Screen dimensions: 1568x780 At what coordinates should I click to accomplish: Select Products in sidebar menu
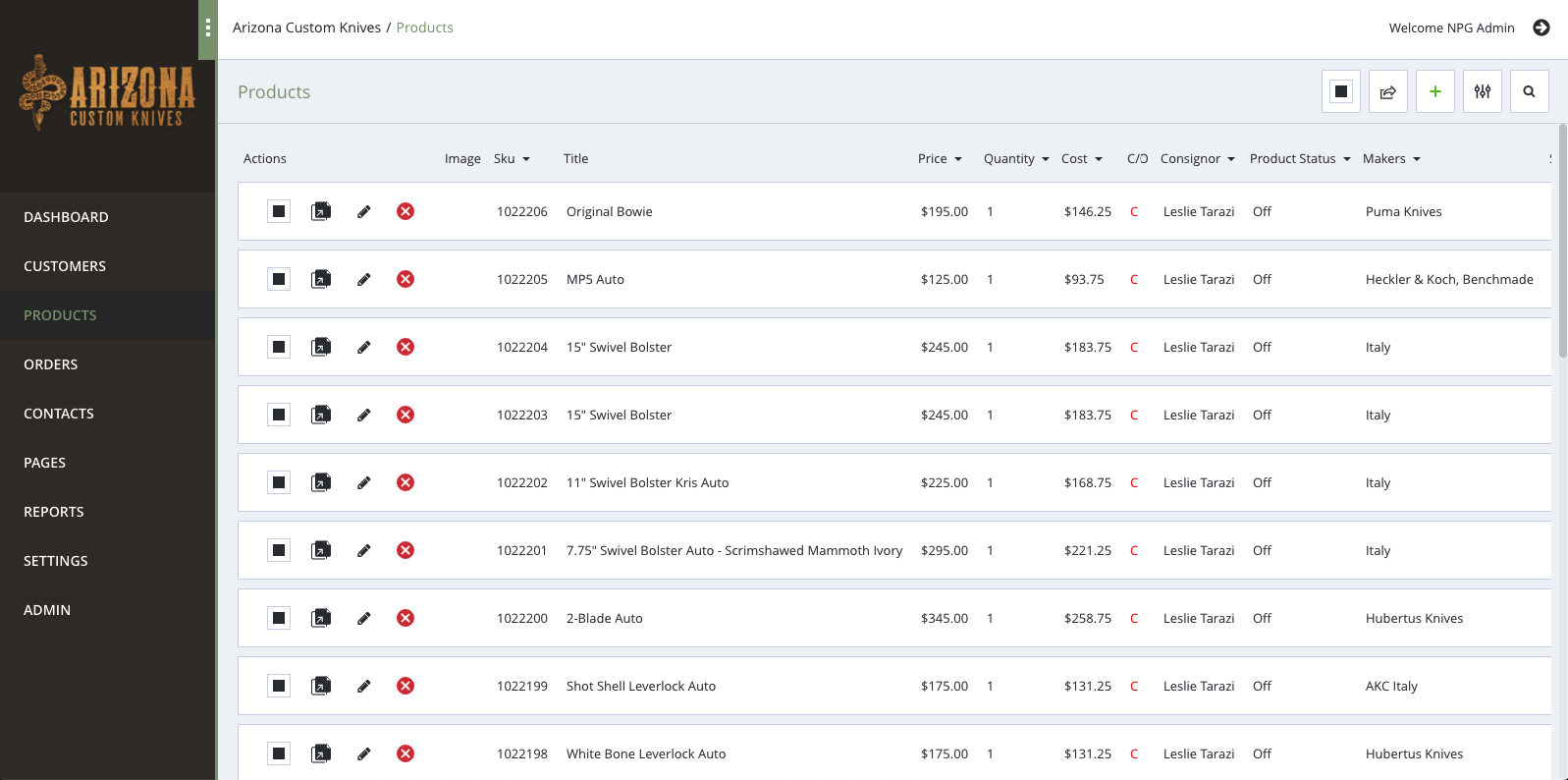point(108,315)
